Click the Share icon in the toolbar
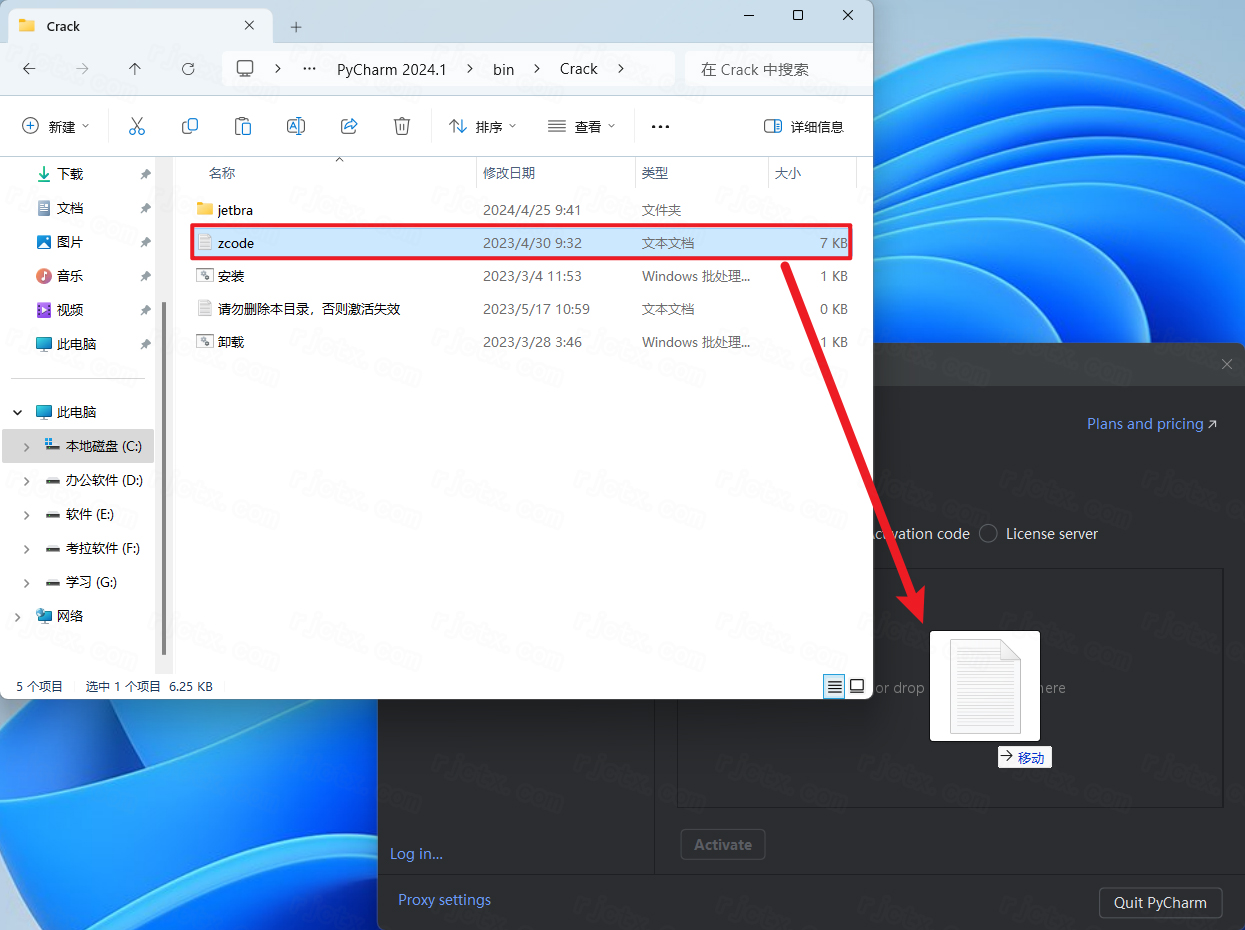This screenshot has height=930, width=1245. point(349,126)
